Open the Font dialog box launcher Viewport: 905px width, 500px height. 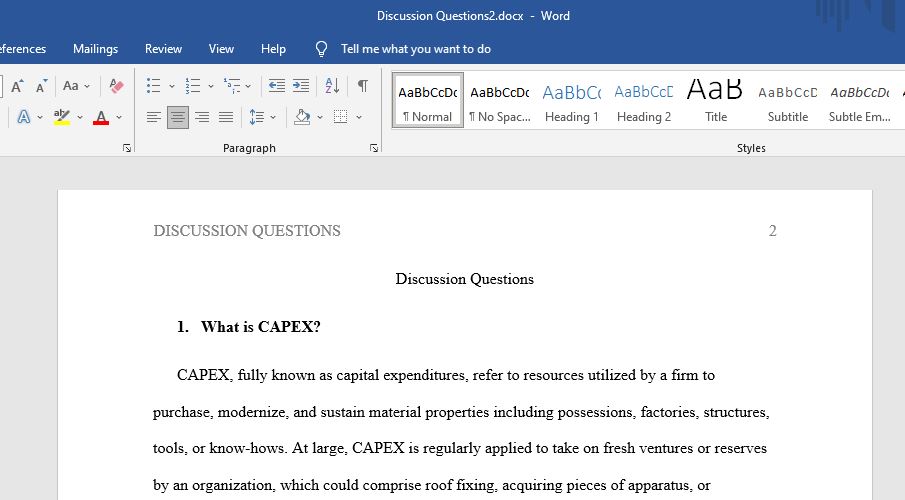[x=127, y=148]
